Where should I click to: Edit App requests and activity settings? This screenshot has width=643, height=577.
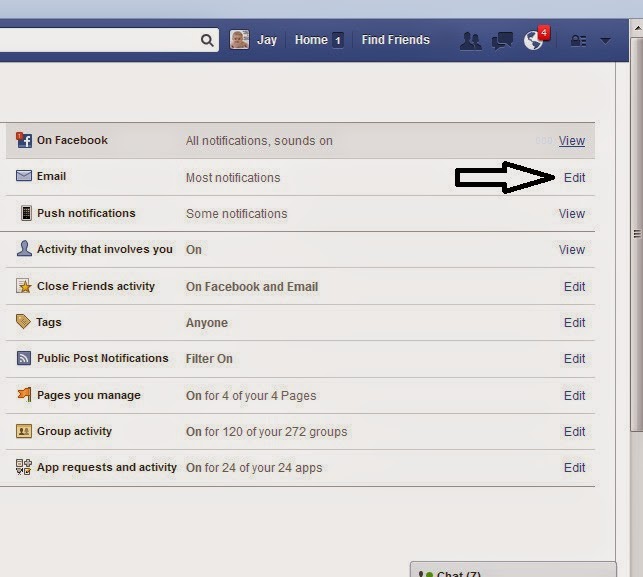(575, 468)
